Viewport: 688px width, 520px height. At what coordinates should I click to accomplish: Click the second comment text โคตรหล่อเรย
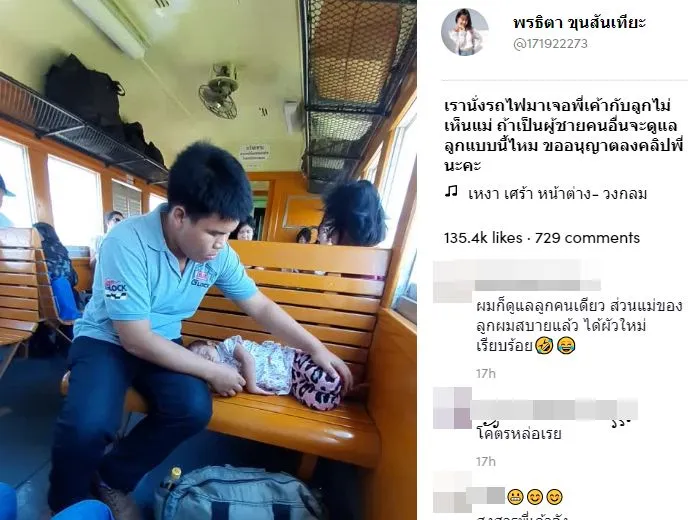pos(519,434)
